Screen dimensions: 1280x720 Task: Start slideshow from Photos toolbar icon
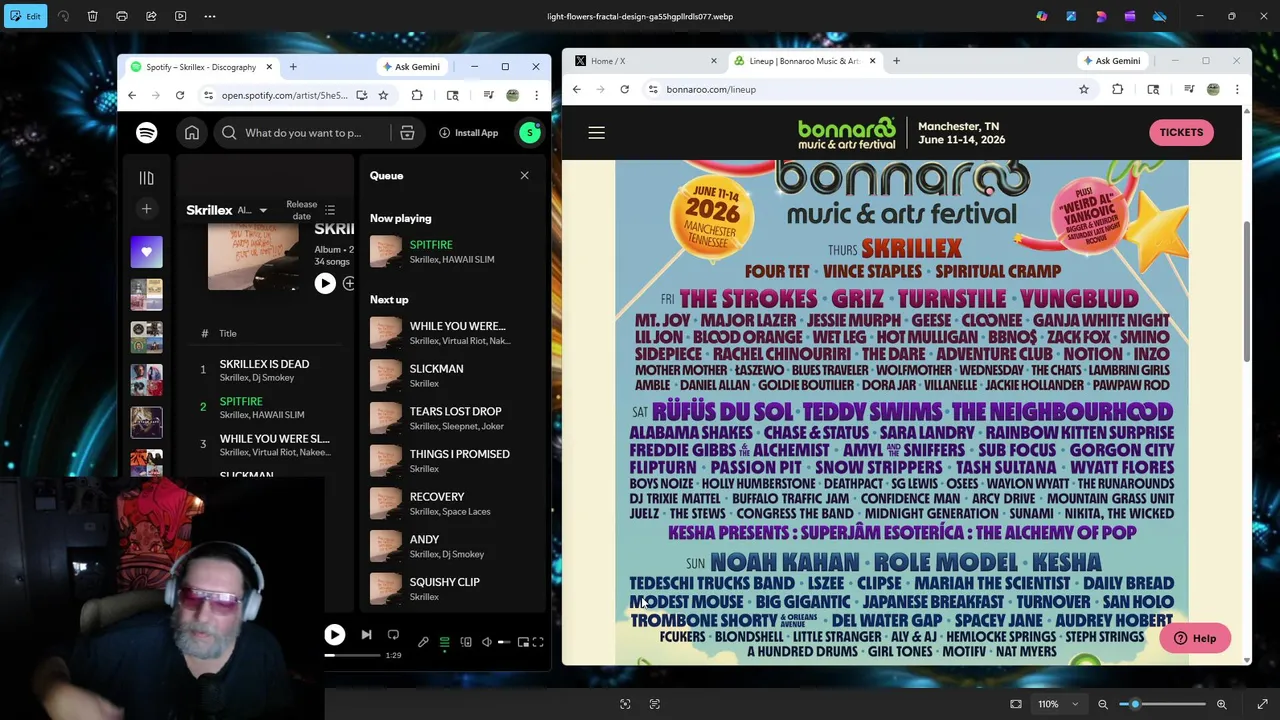(x=181, y=16)
